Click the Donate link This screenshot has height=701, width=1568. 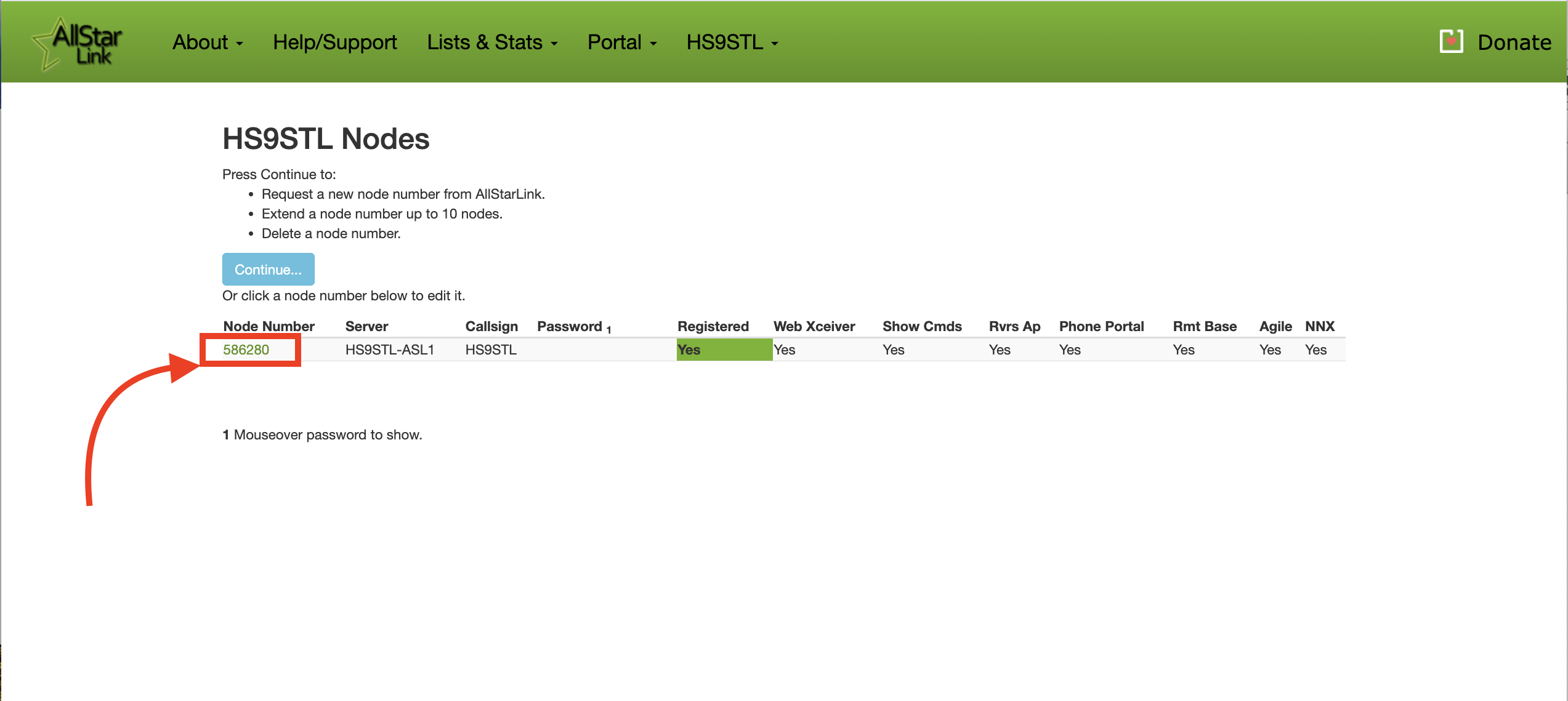(1514, 42)
